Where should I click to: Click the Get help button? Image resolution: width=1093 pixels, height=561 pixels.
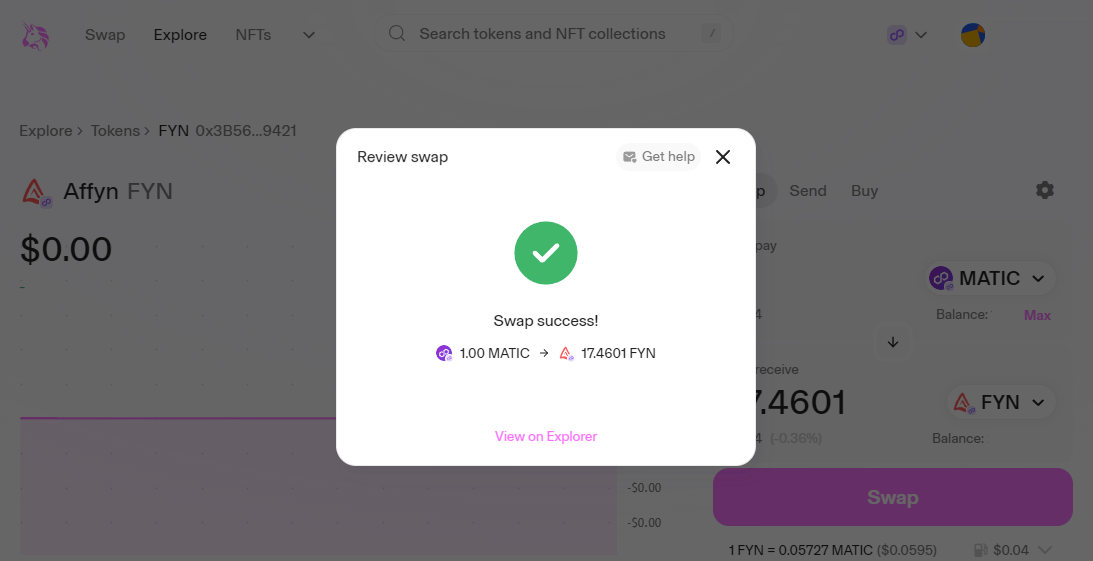click(x=658, y=157)
